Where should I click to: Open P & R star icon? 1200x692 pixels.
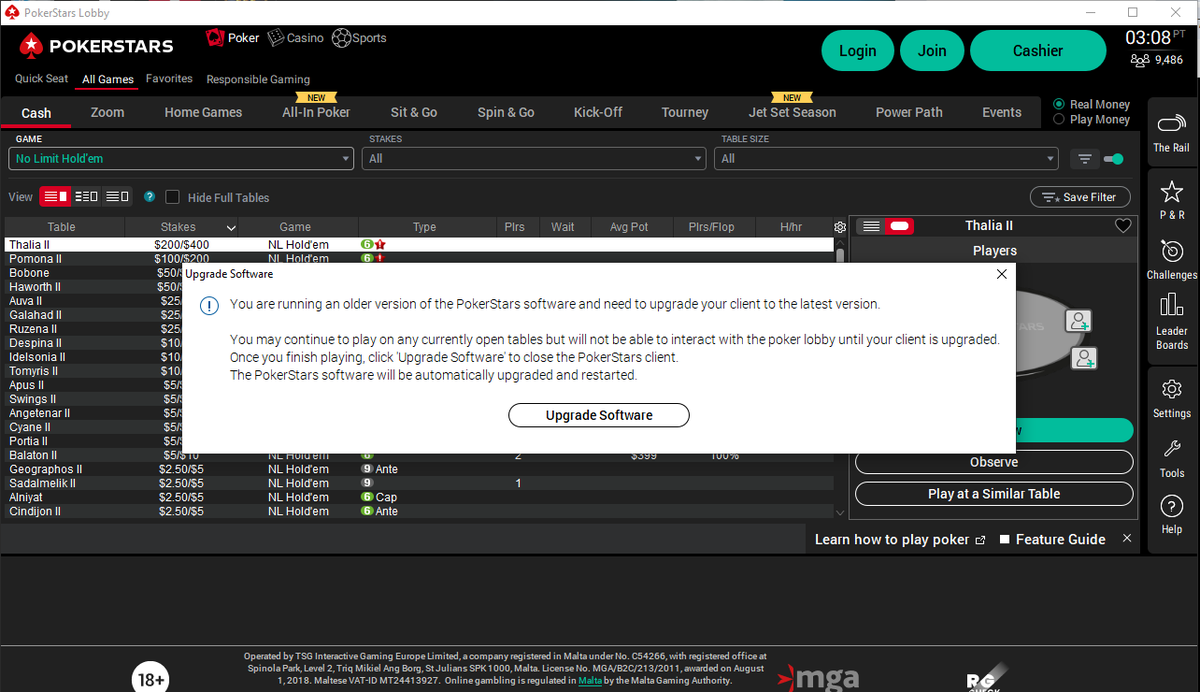tap(1172, 198)
